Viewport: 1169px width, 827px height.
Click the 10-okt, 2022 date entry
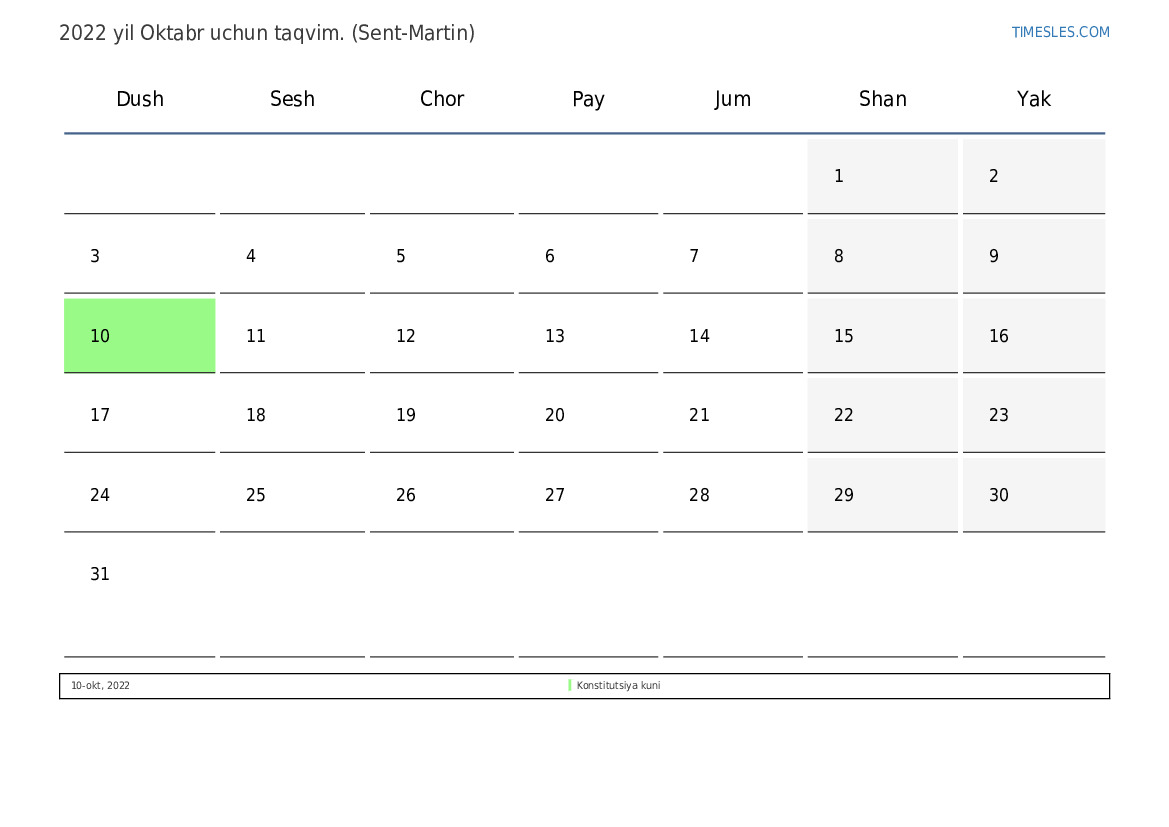pos(100,686)
